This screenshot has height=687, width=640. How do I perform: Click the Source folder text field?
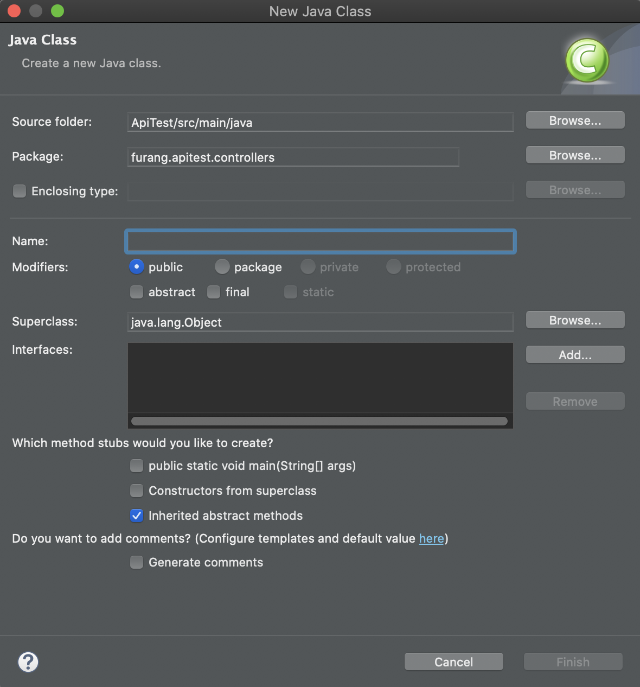(x=320, y=122)
